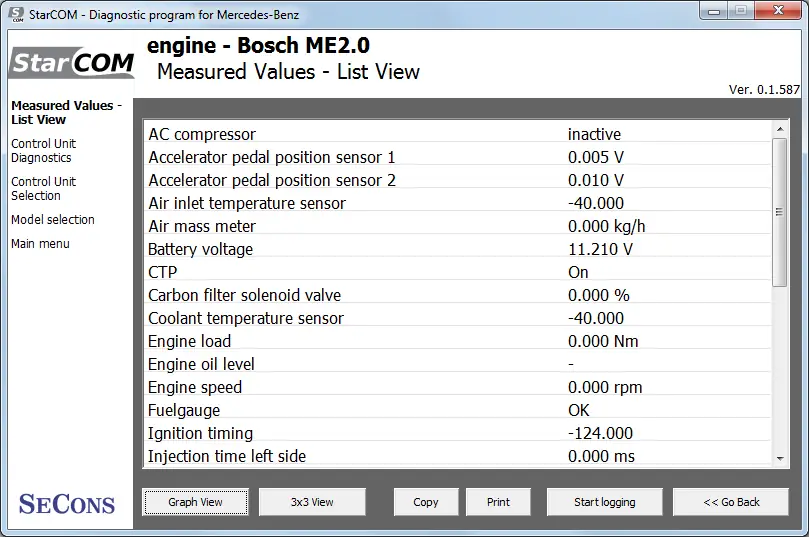Screen dimensions: 809x537
Task: Click the StarCOM title bar app icon
Action: click(x=17, y=14)
